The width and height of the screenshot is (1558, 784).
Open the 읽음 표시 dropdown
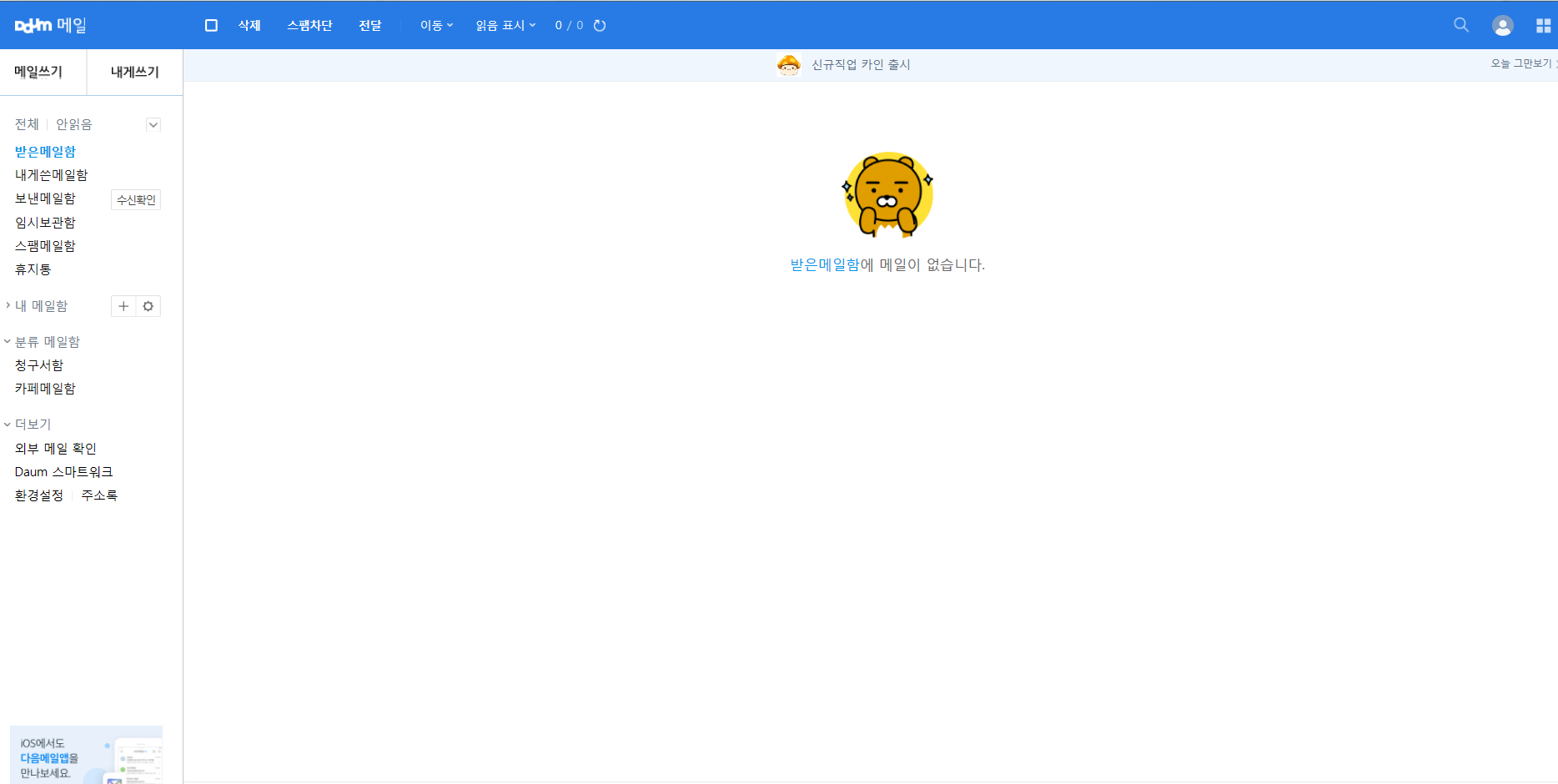tap(505, 26)
